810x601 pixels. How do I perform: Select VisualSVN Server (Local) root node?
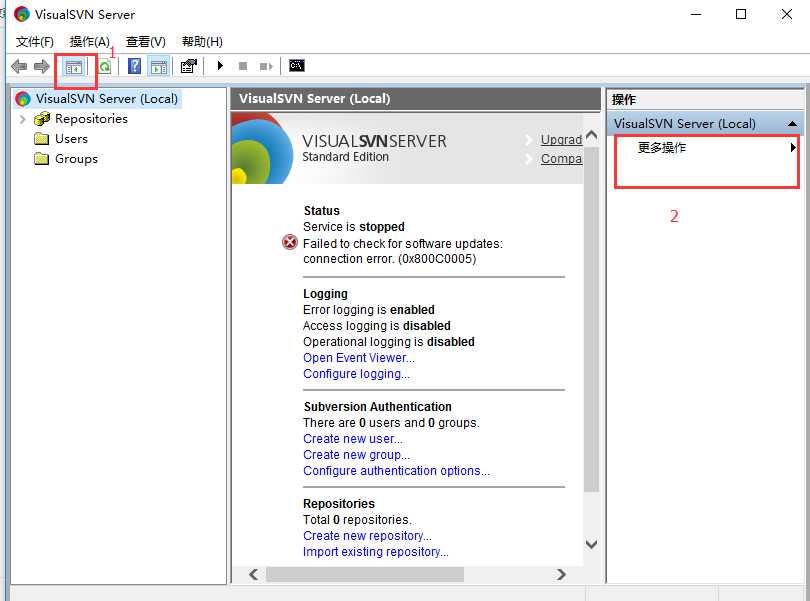point(106,98)
